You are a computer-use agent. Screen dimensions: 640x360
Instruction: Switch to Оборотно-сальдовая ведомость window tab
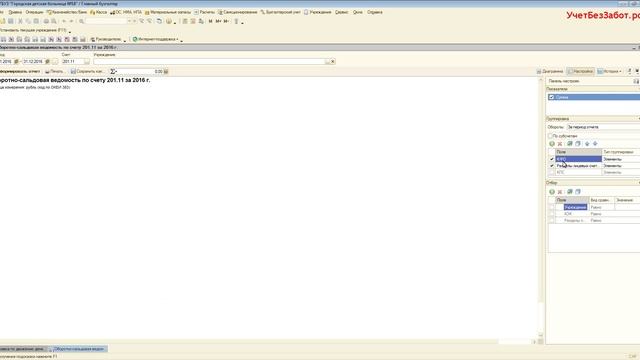78,349
